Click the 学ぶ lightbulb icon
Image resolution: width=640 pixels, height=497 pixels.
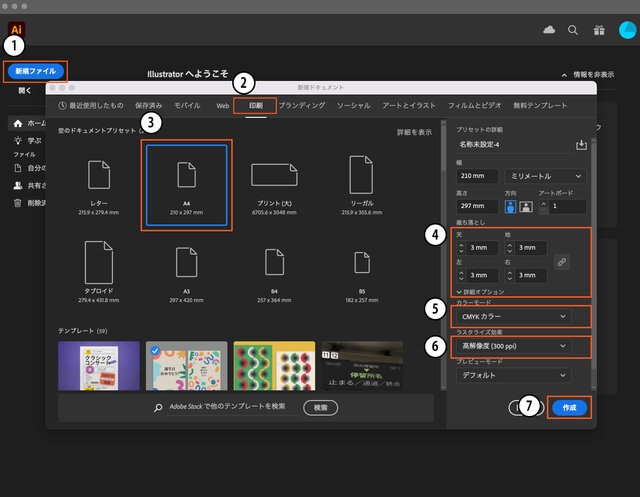pyautogui.click(x=18, y=140)
